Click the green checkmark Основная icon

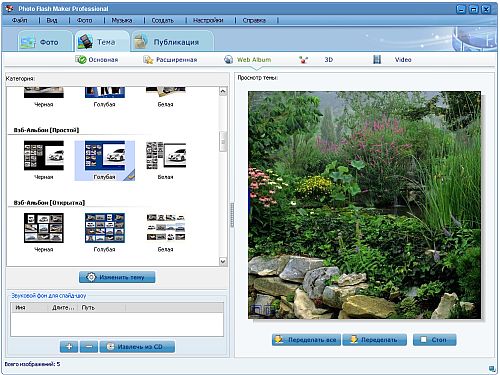point(80,60)
